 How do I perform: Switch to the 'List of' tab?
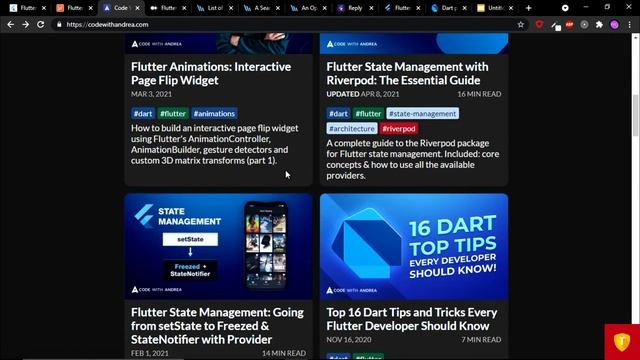coord(215,8)
